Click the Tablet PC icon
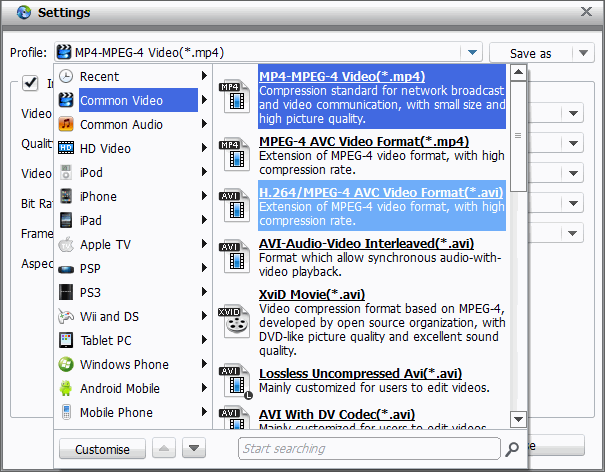The height and width of the screenshot is (472, 605). click(66, 340)
